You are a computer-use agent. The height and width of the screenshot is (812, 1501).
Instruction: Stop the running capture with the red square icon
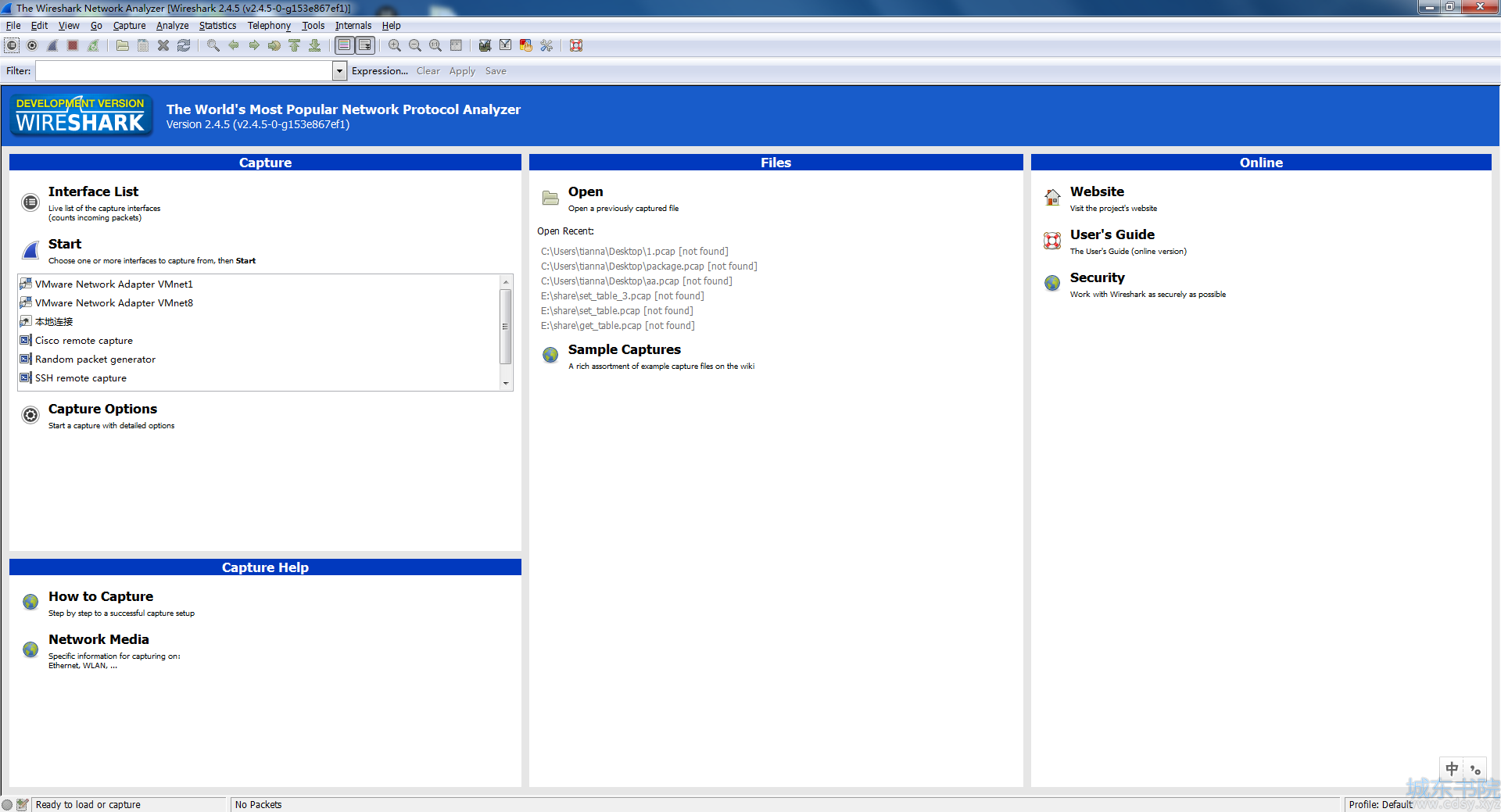73,45
